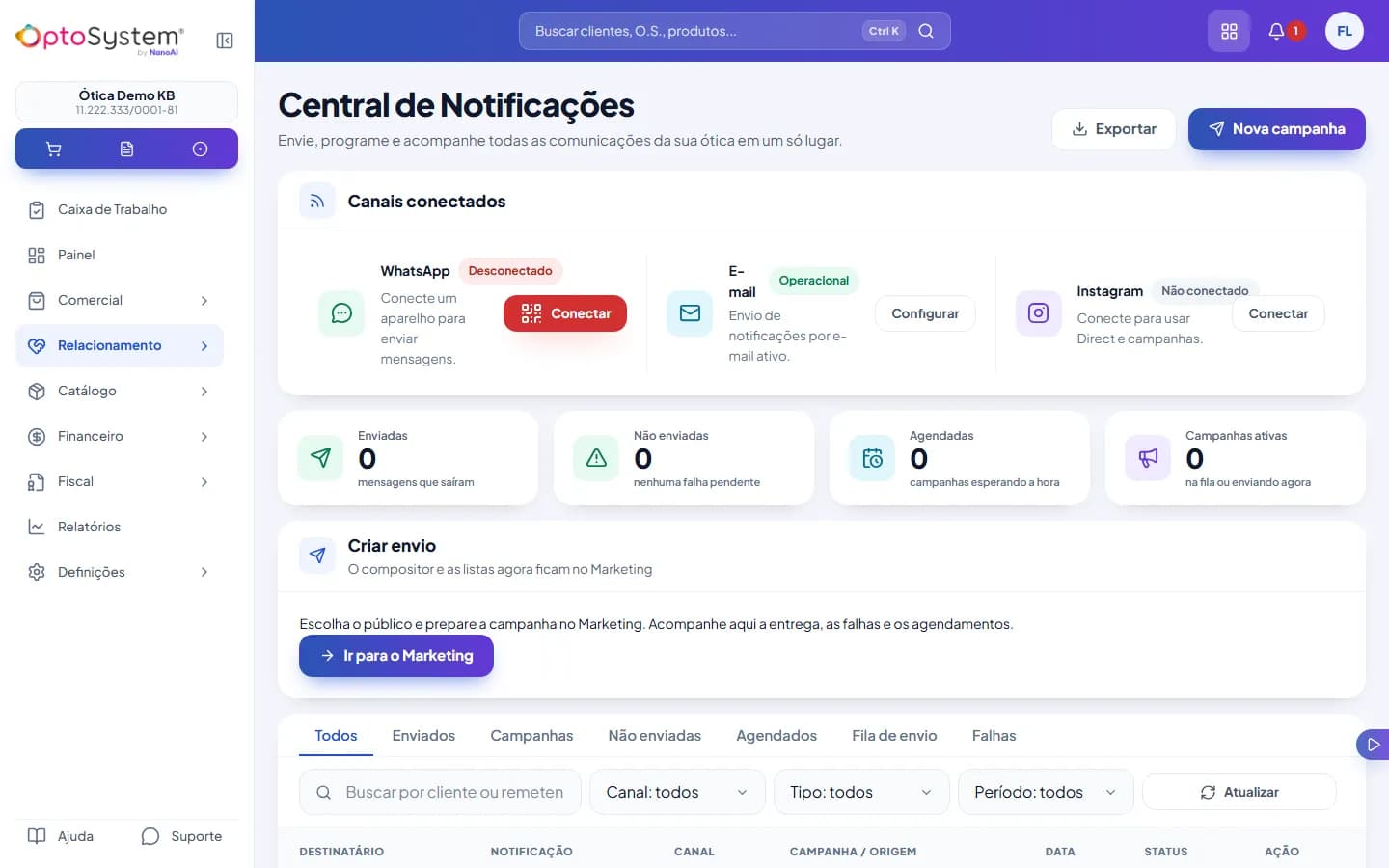Open the Canal: todos dropdown
The image size is (1389, 868).
[x=677, y=792]
